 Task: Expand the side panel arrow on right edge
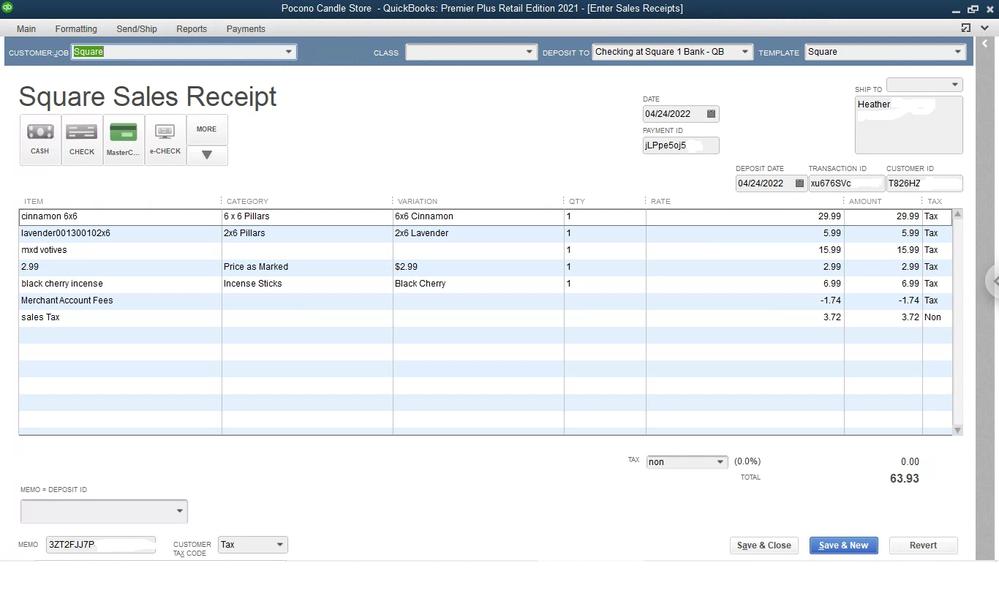992,280
